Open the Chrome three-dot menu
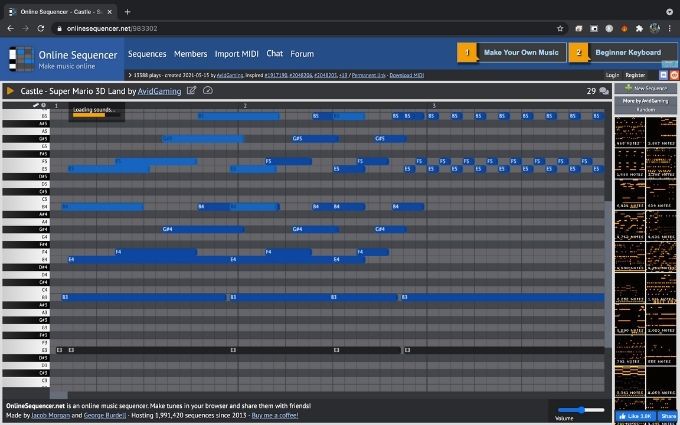The image size is (680, 425). [x=670, y=29]
